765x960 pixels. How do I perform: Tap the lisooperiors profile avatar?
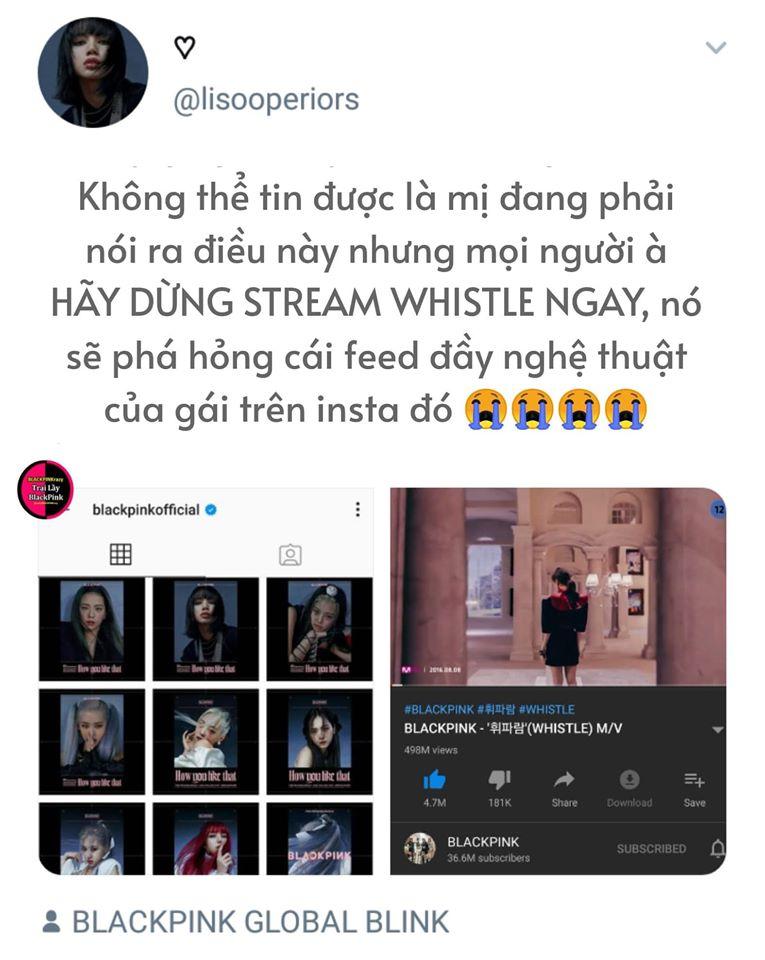pos(93,72)
